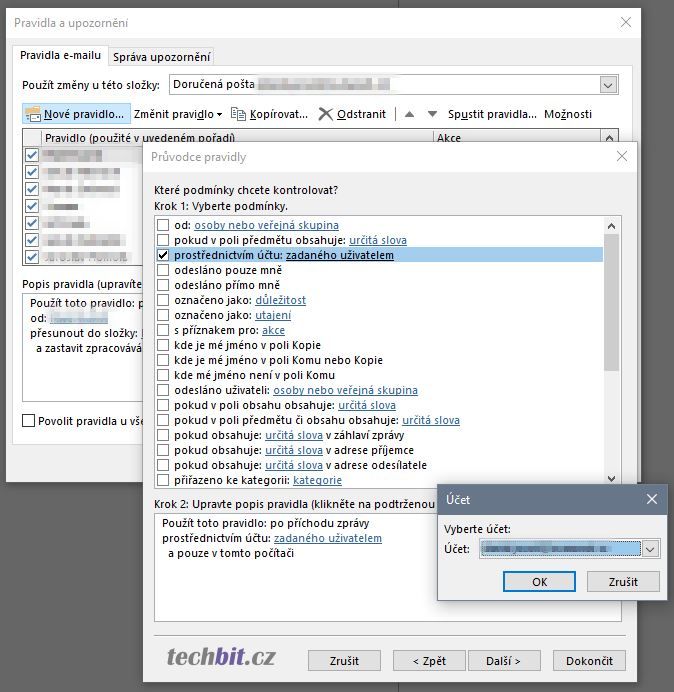Click the Další > button
Screen dimensions: 674x692
pyautogui.click(x=503, y=661)
